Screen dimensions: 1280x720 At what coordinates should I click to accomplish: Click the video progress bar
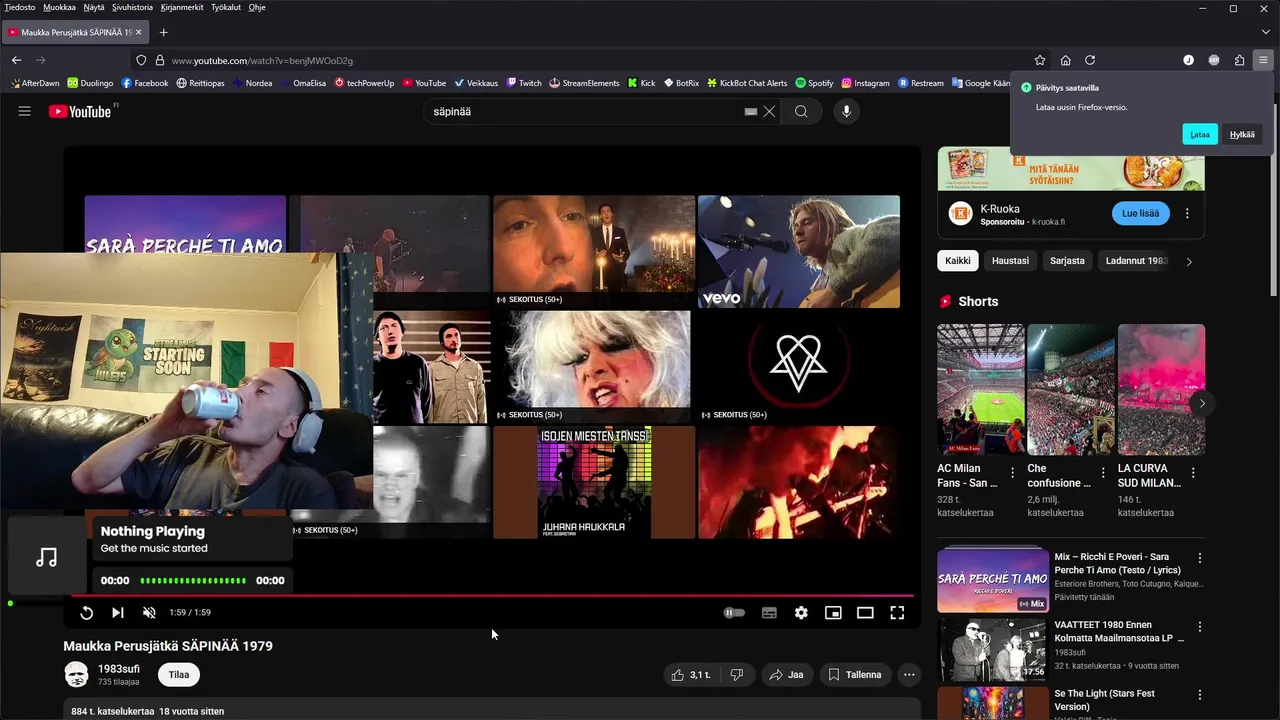(490, 596)
